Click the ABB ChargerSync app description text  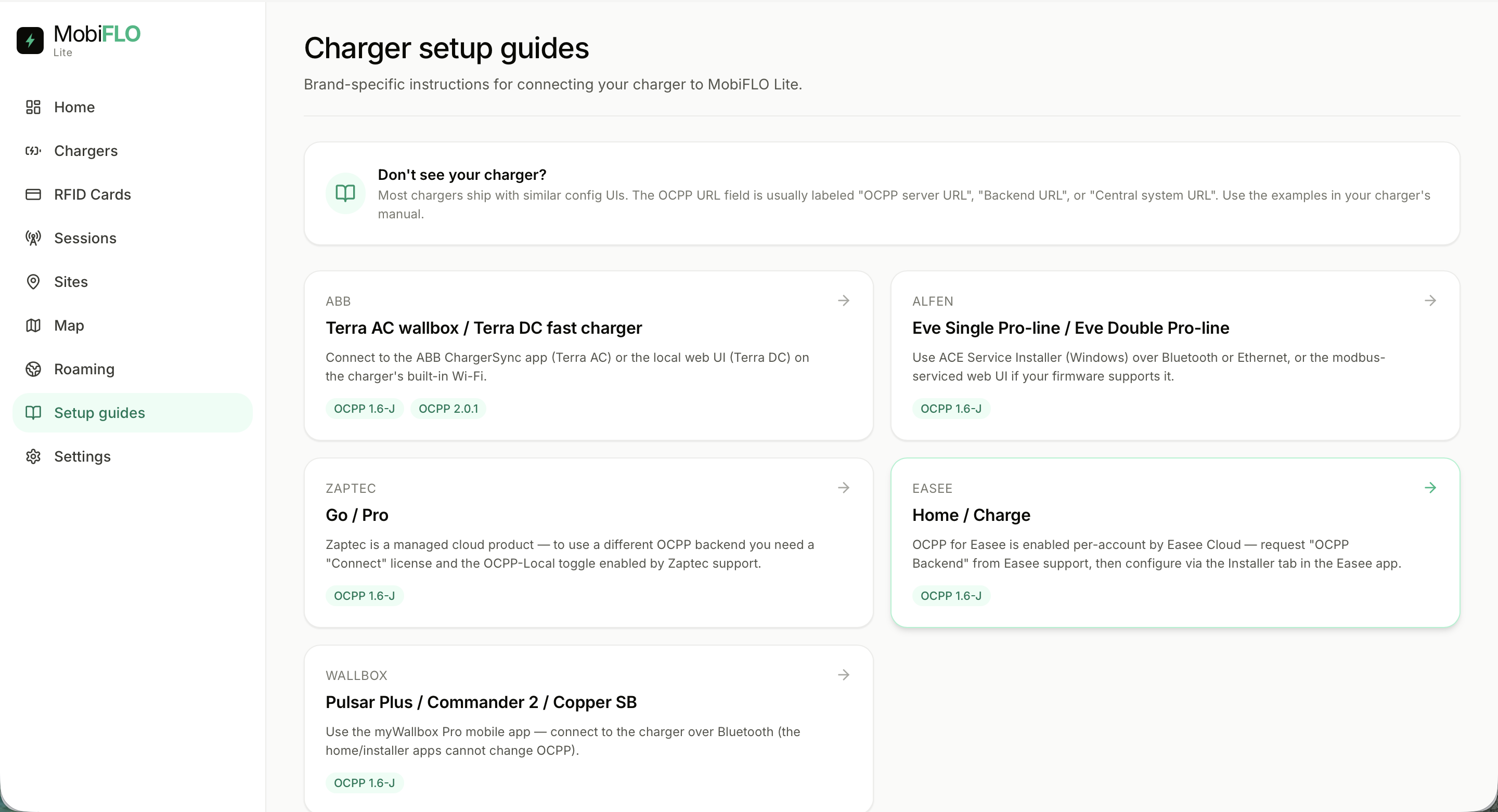pos(567,367)
